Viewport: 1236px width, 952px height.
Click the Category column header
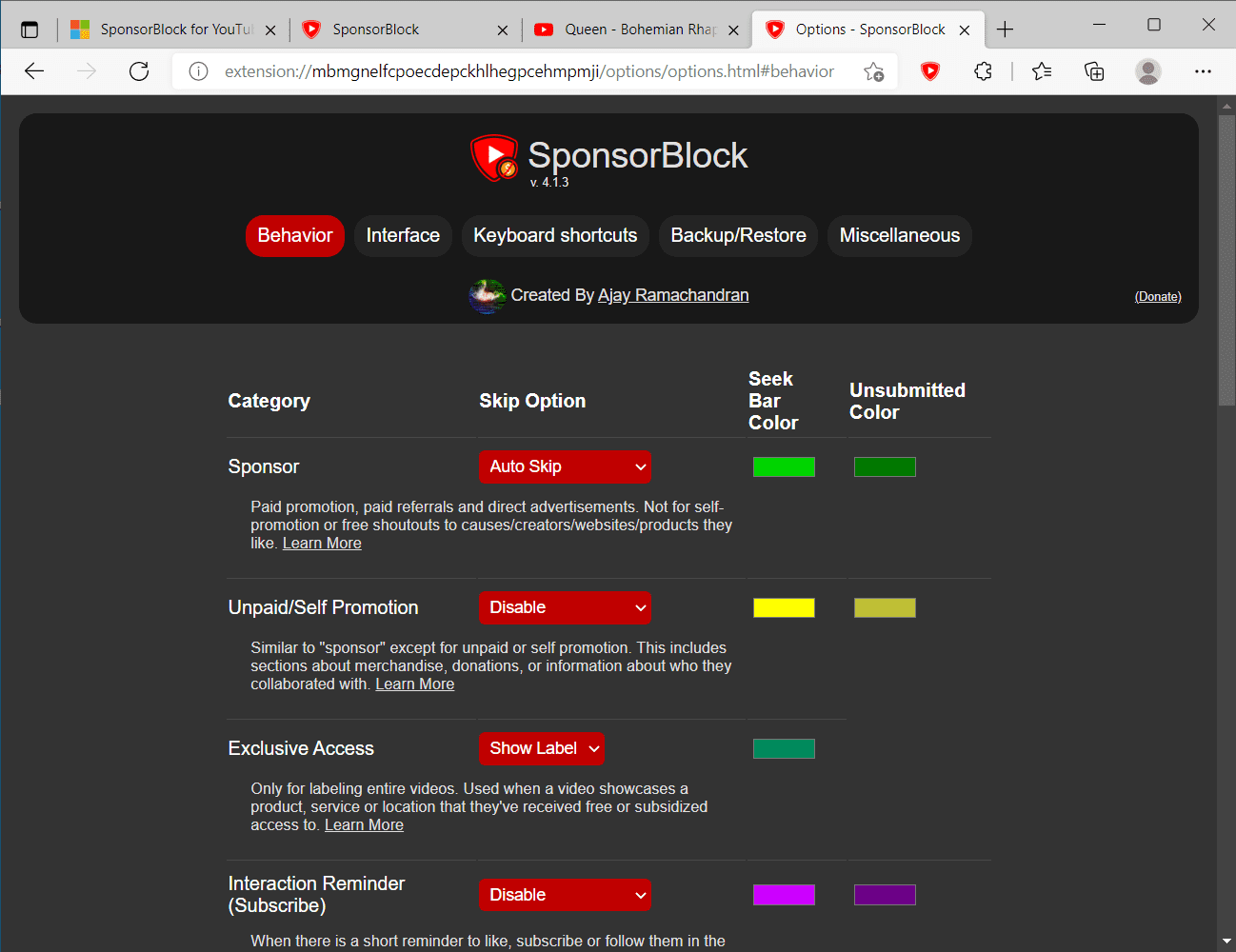269,401
